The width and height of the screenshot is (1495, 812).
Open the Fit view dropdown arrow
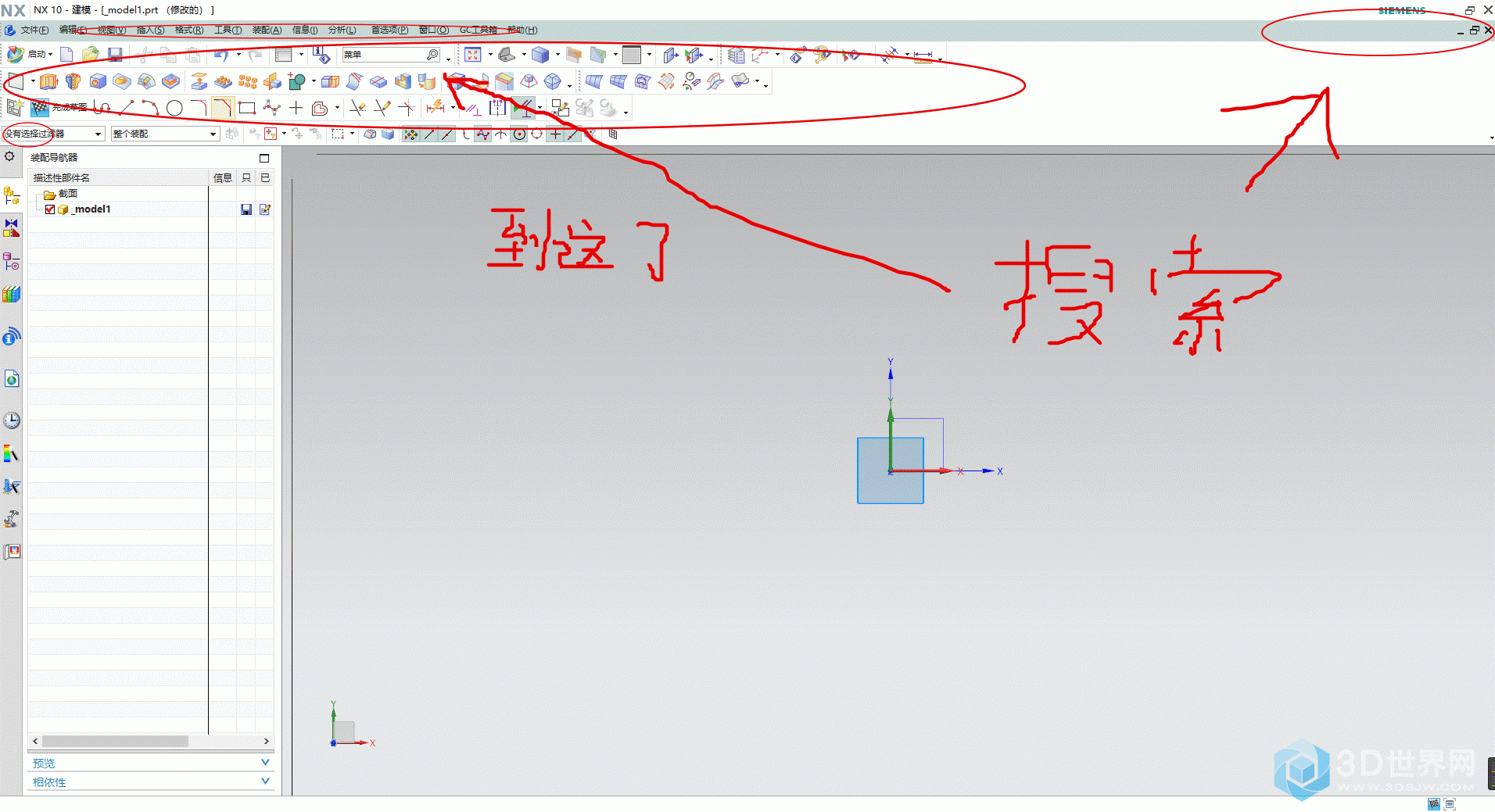coord(490,55)
